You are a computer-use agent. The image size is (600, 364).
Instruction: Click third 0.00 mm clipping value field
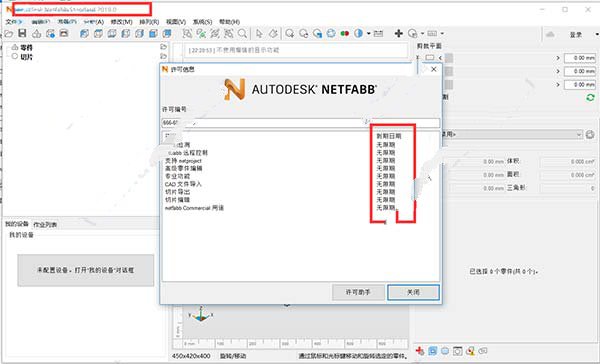point(580,85)
